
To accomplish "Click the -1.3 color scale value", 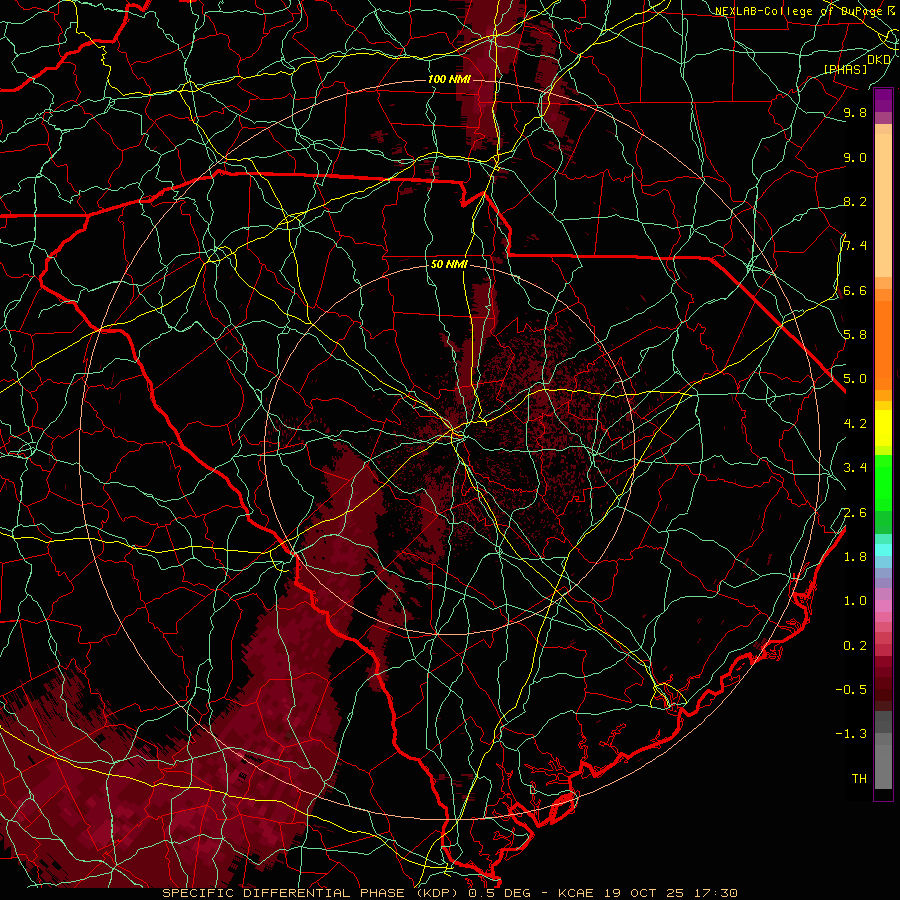I will point(852,734).
